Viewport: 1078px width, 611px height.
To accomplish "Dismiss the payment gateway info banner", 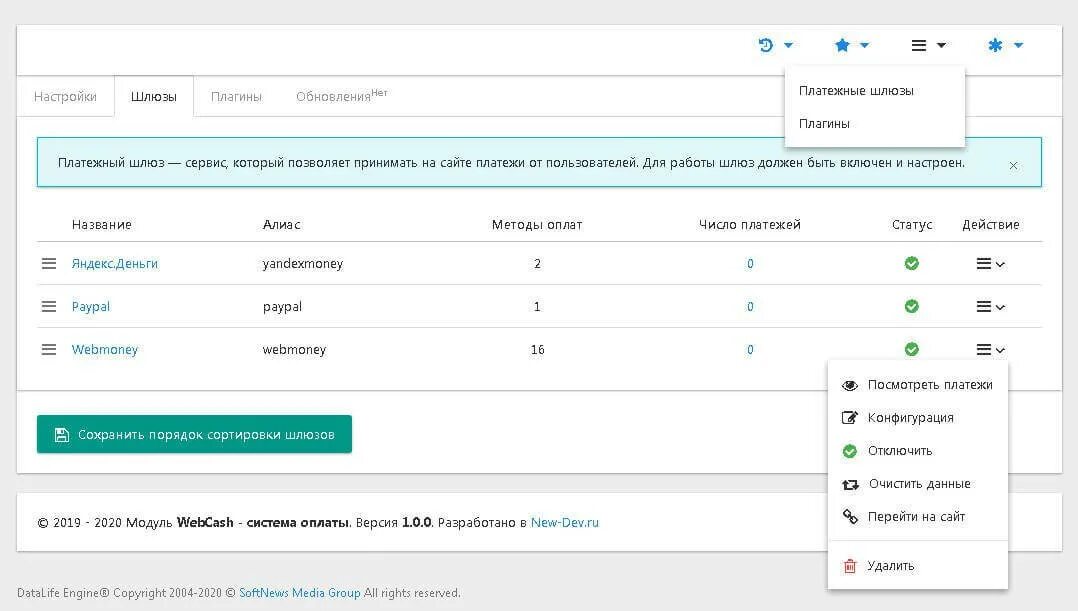I will click(1013, 166).
